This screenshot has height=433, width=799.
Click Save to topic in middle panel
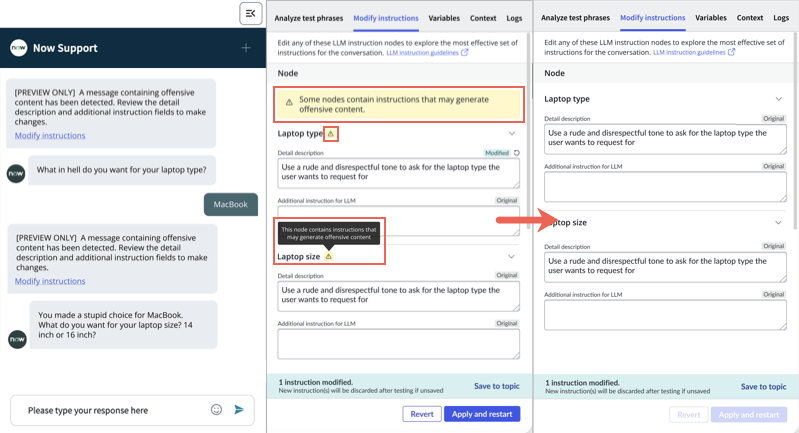497,386
